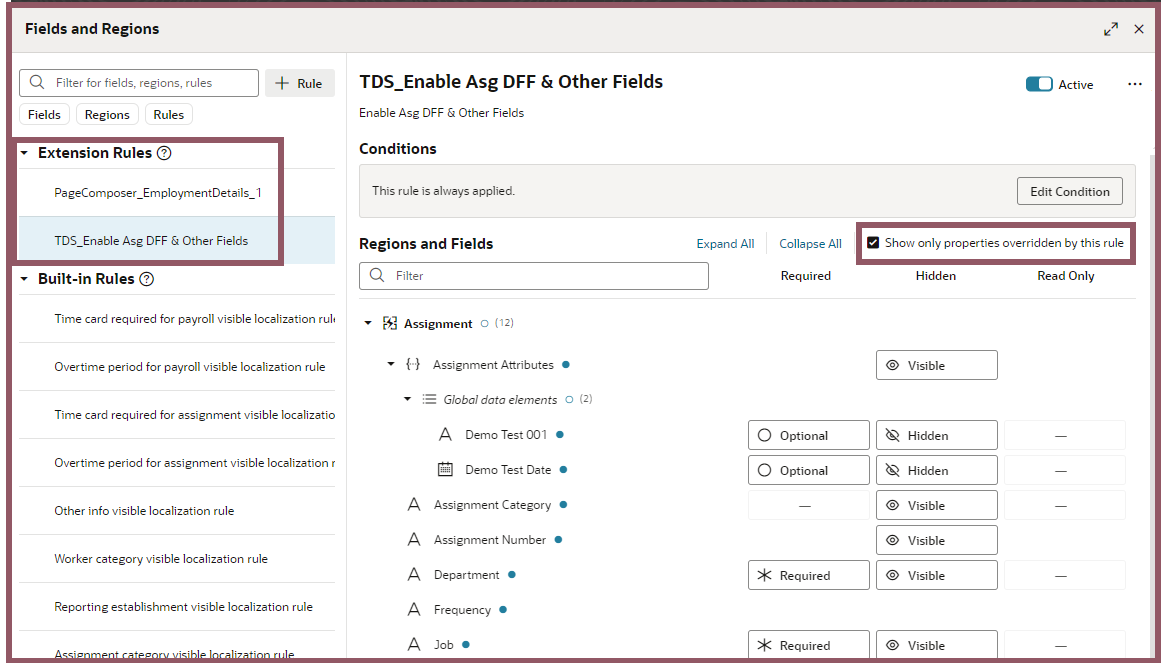This screenshot has height=663, width=1161.
Task: Click the Edit Condition button
Action: click(1069, 192)
